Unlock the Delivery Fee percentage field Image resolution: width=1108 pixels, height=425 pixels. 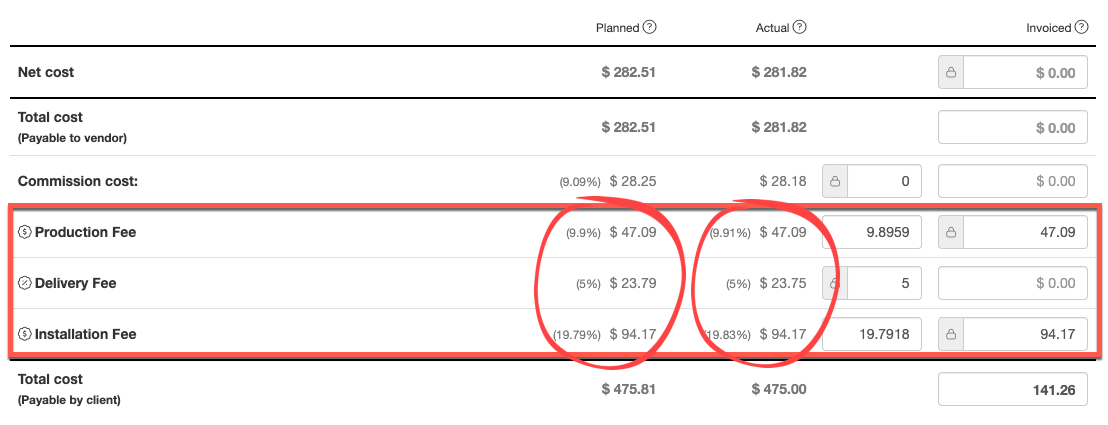coord(835,283)
